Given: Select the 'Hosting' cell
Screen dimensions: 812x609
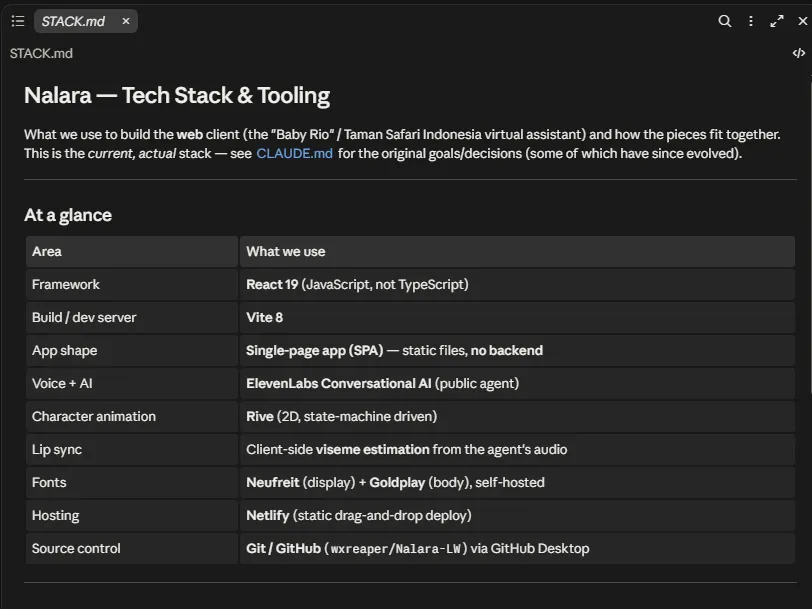Looking at the screenshot, I should pyautogui.click(x=132, y=515).
